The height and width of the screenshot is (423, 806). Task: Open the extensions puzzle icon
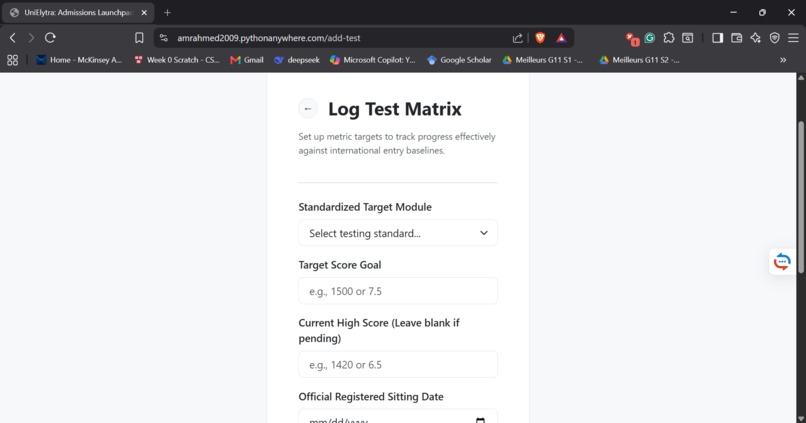point(669,38)
